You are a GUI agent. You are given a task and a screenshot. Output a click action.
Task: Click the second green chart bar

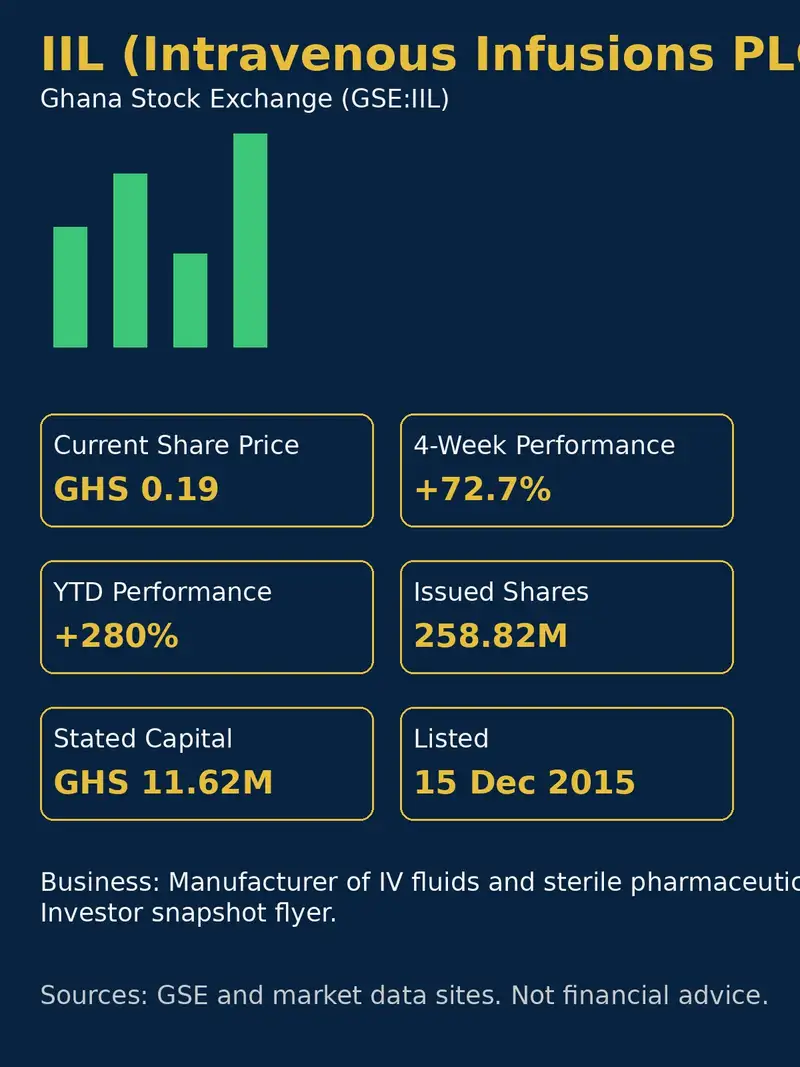click(130, 261)
